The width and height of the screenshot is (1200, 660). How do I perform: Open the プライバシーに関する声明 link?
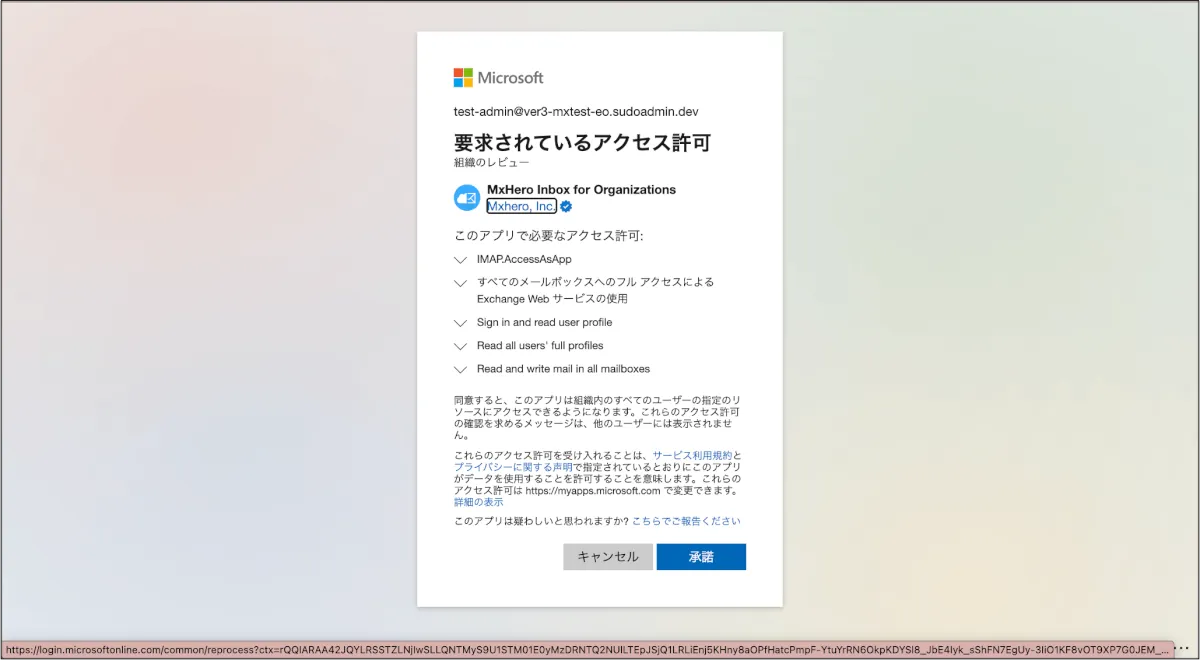[513, 467]
